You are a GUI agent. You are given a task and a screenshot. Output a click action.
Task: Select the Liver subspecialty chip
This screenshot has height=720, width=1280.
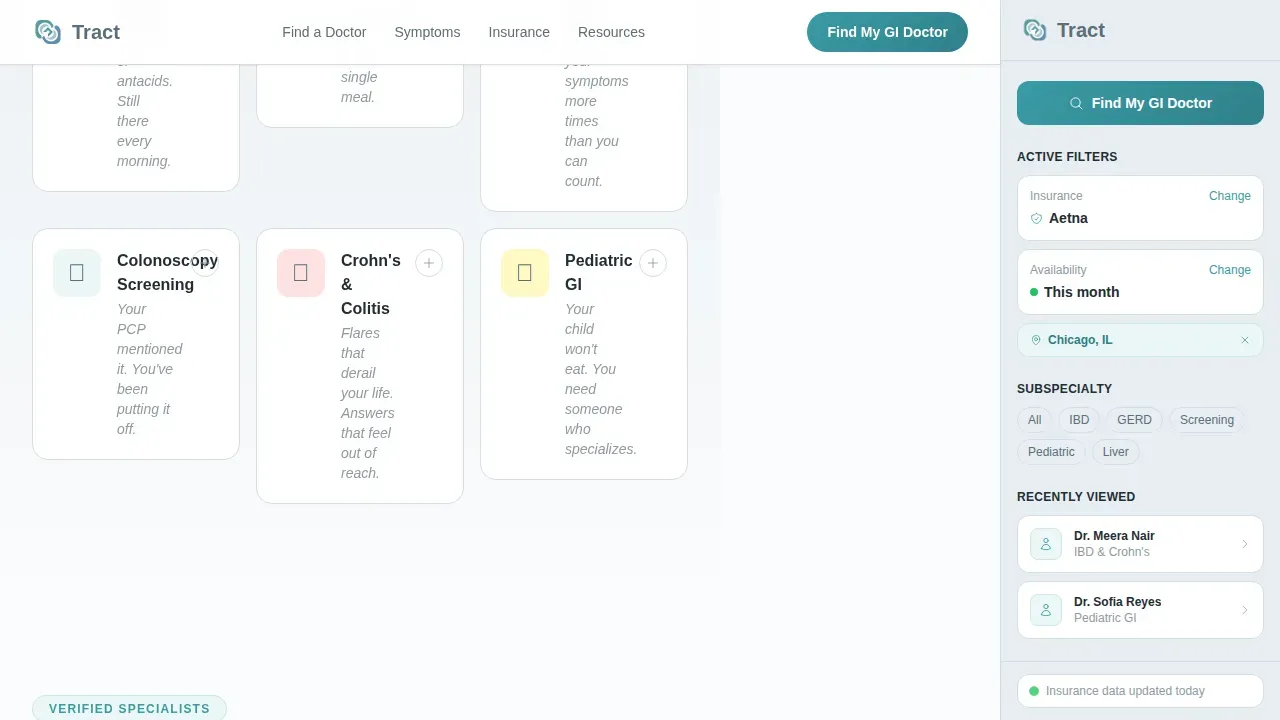[1115, 452]
